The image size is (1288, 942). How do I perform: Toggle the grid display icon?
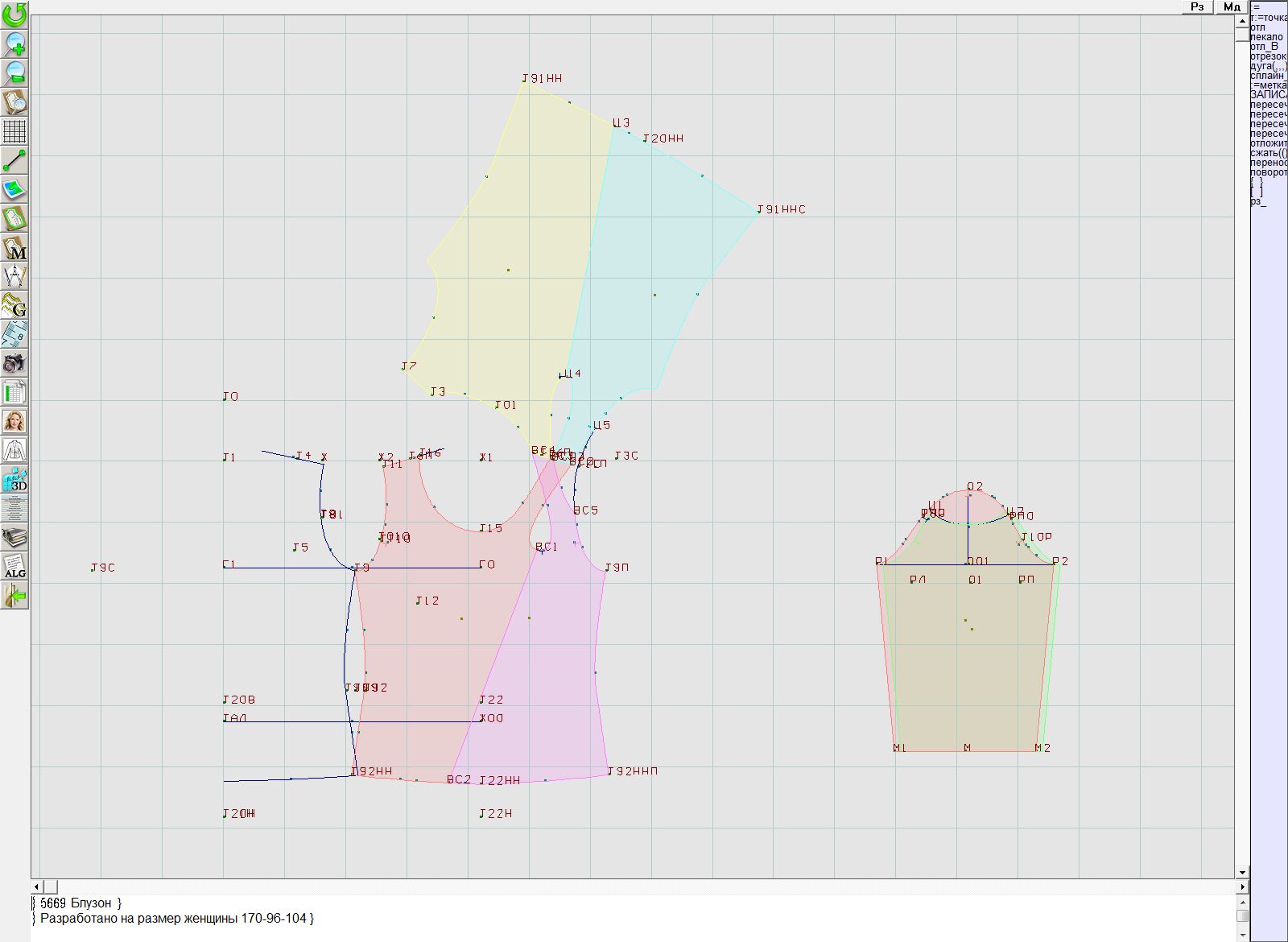(x=14, y=130)
